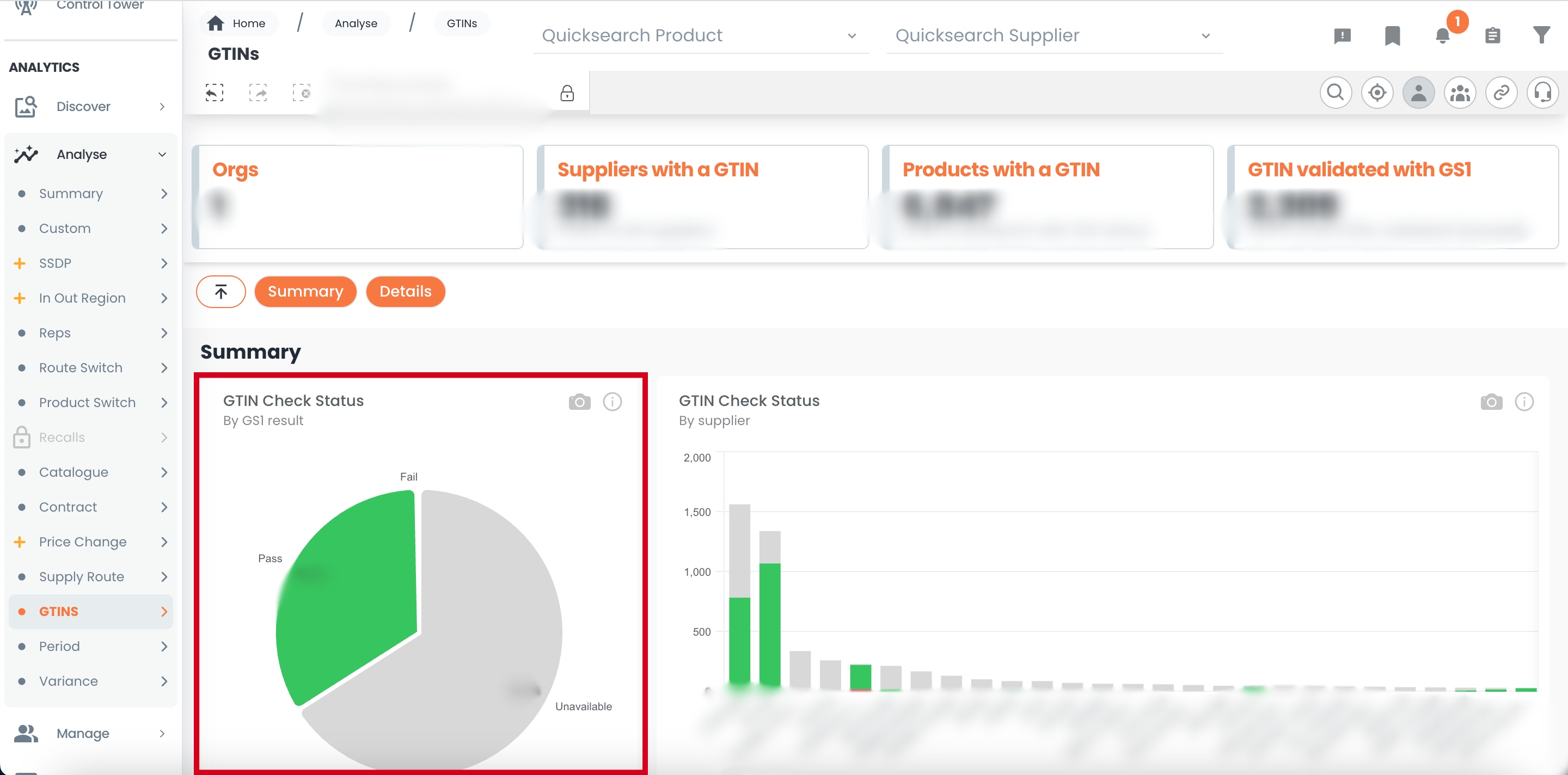Open the feedback alert message icon
The height and width of the screenshot is (775, 1568).
click(x=1342, y=36)
